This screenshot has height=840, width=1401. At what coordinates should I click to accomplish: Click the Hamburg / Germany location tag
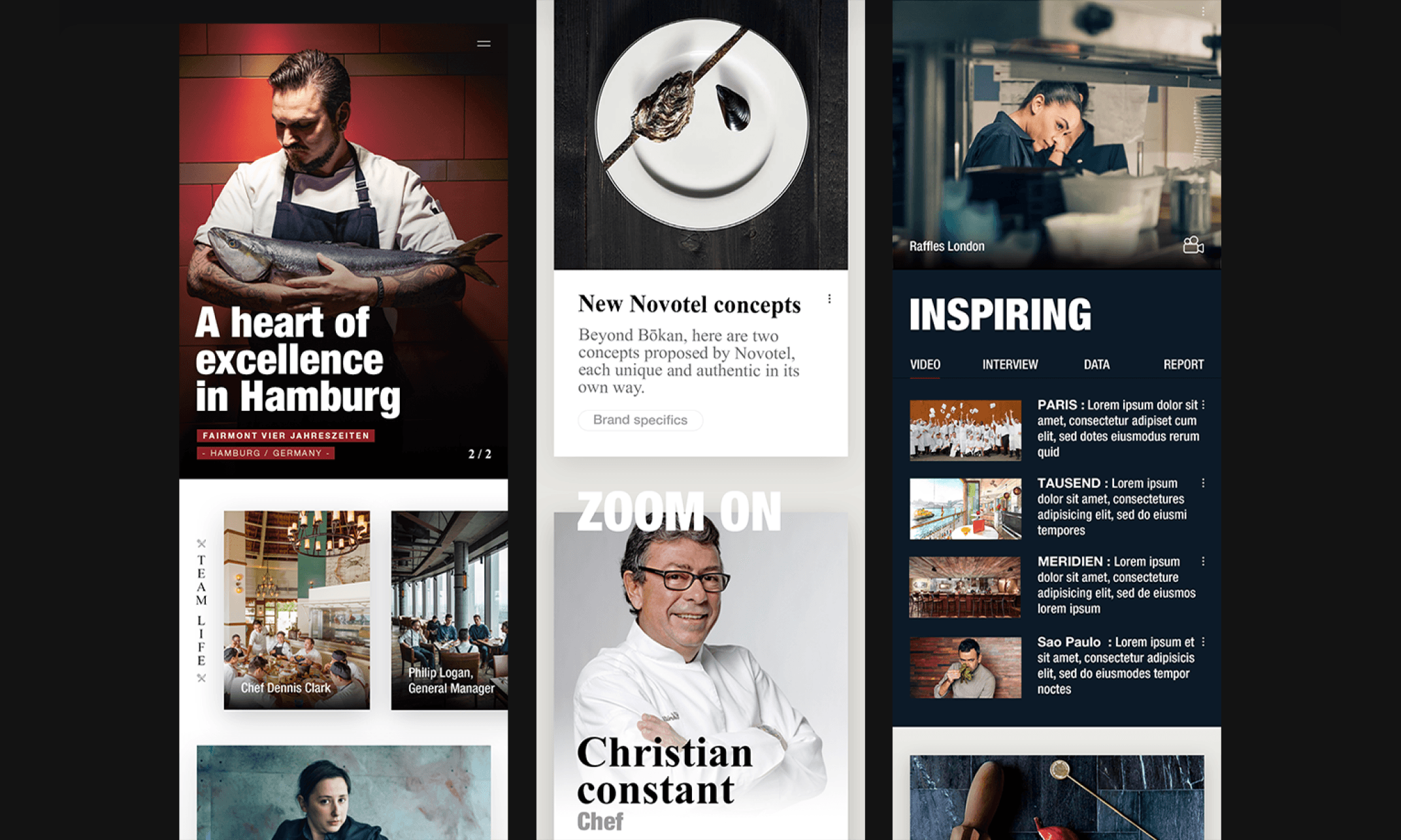tap(265, 453)
